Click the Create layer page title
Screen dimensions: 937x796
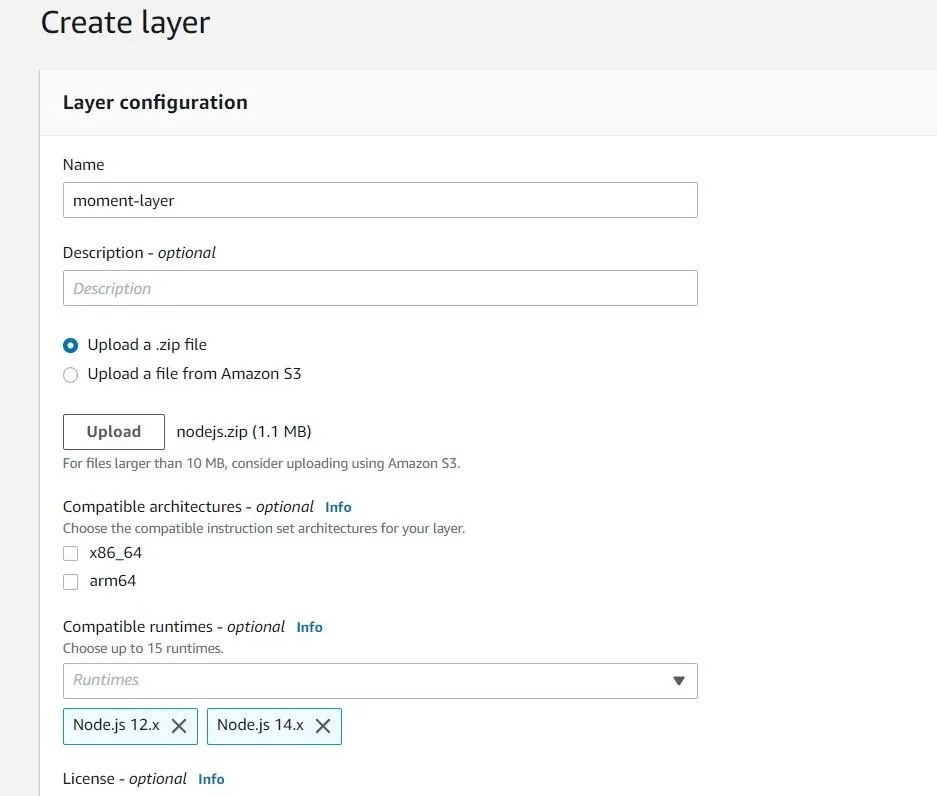coord(124,22)
